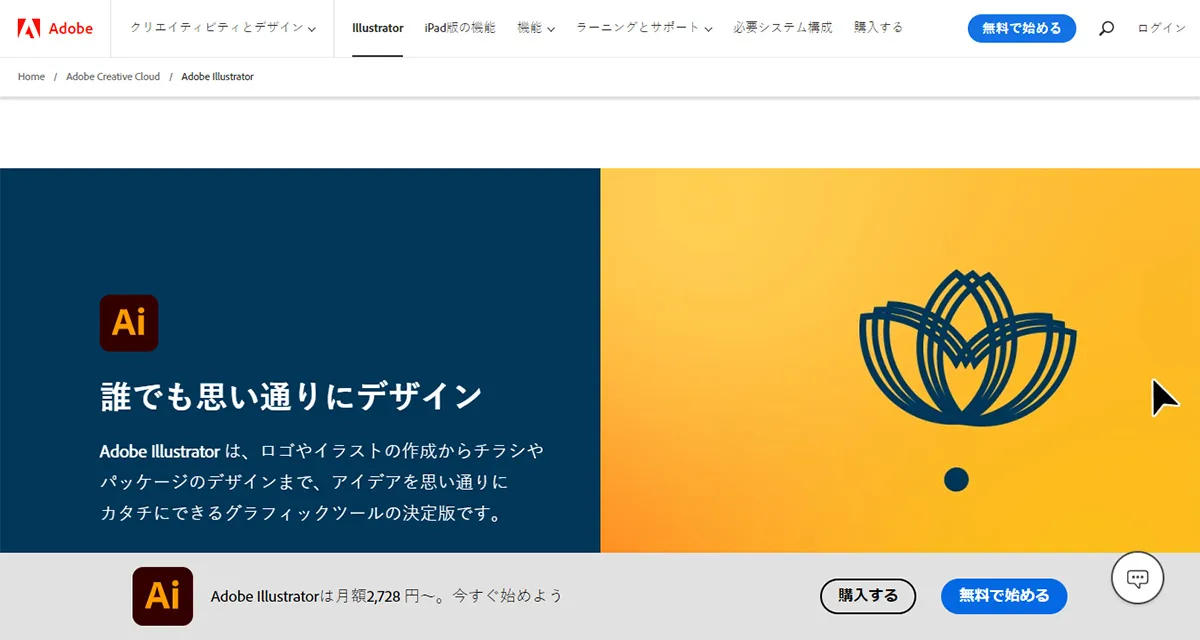The height and width of the screenshot is (640, 1200).
Task: Click the Adobe logo in the header
Action: (55, 28)
